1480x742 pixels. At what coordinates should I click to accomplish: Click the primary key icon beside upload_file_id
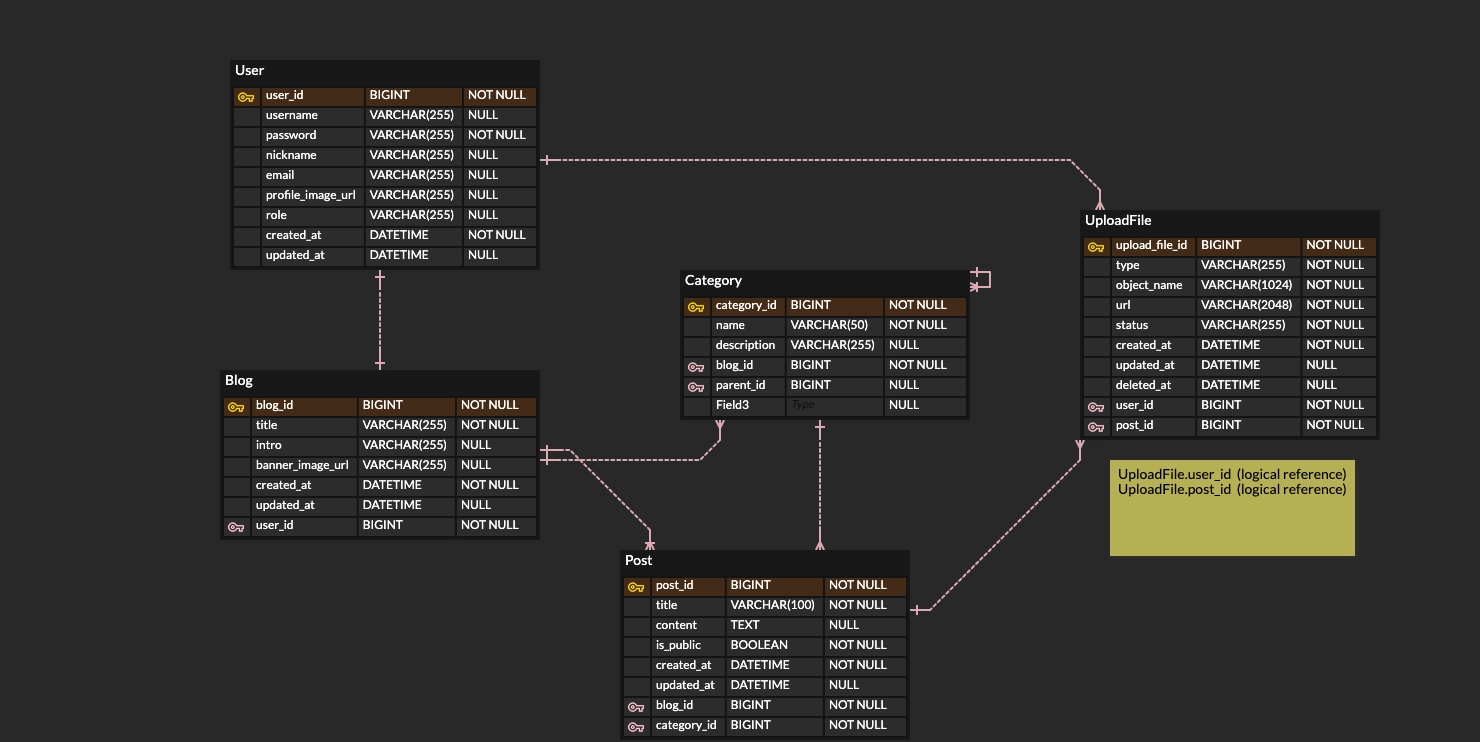coord(1096,247)
